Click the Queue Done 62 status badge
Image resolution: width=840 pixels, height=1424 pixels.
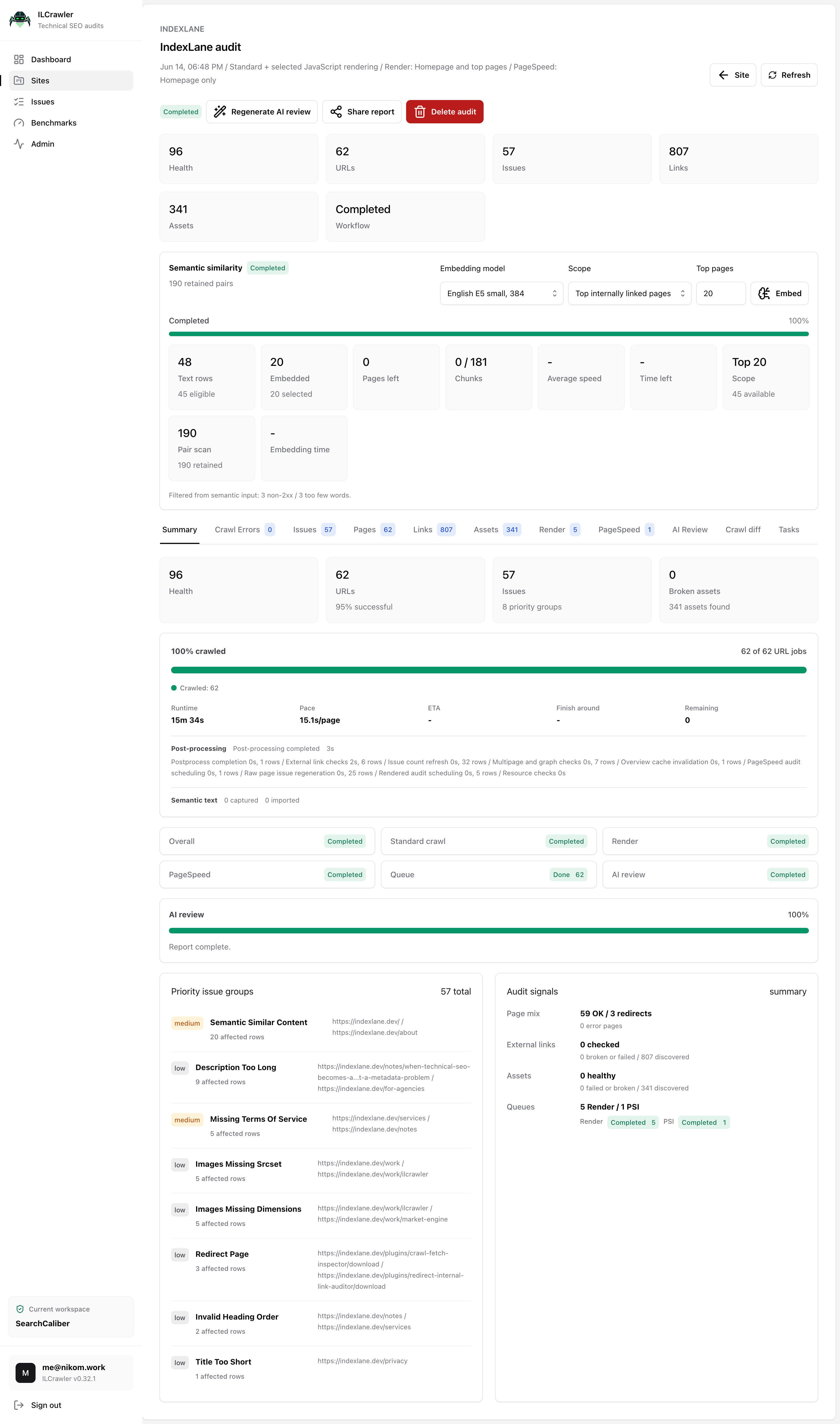[x=568, y=875]
